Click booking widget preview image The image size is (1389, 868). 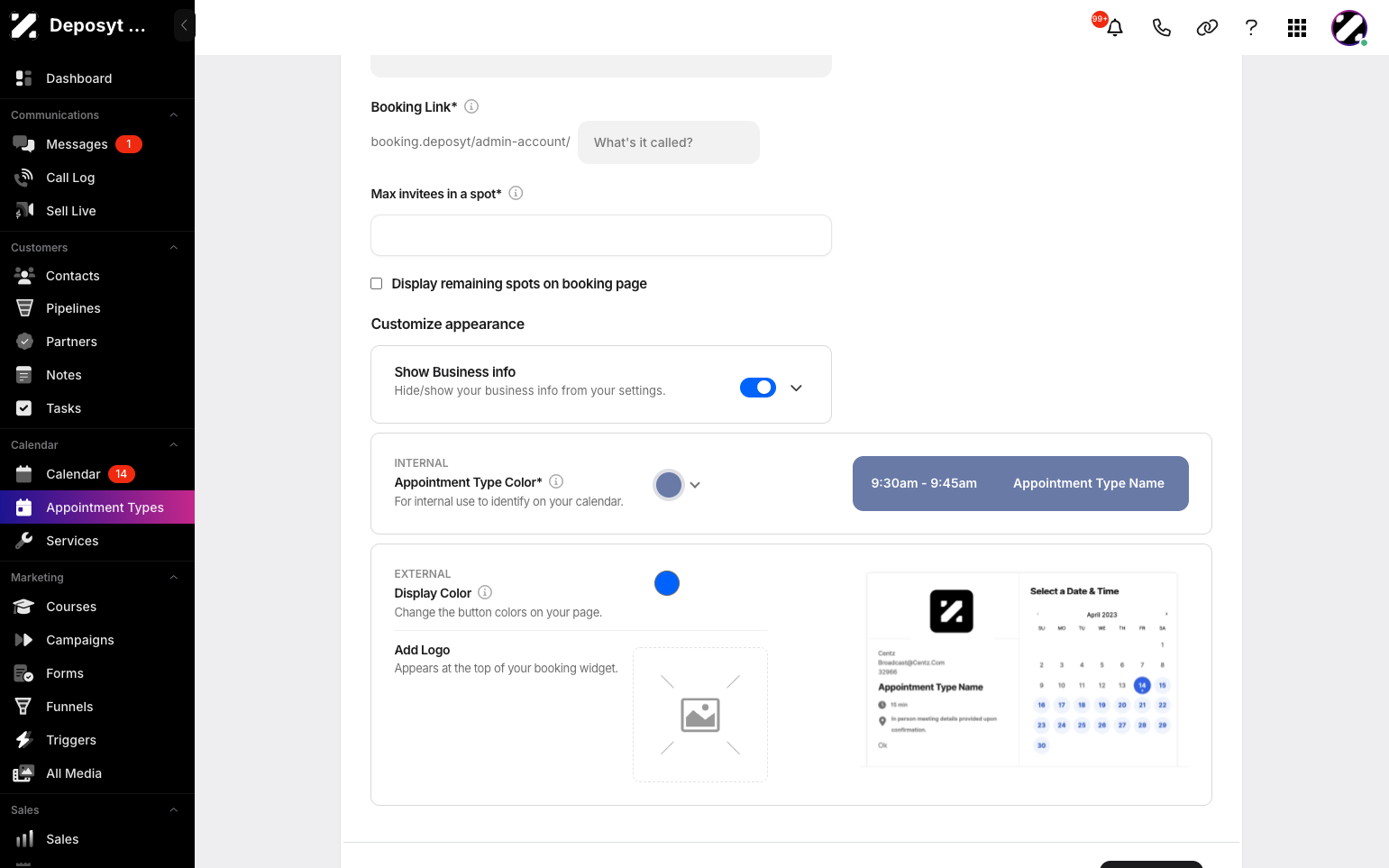1022,669
